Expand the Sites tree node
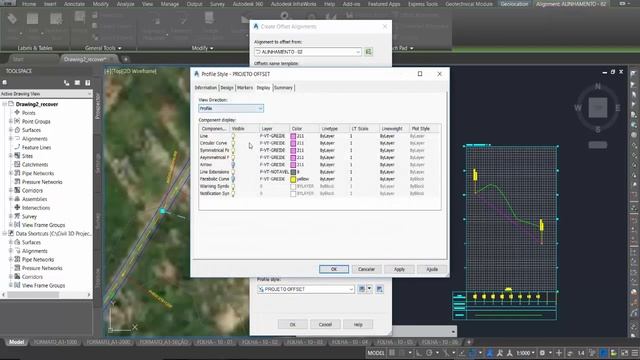The width and height of the screenshot is (640, 360). (x=11, y=156)
